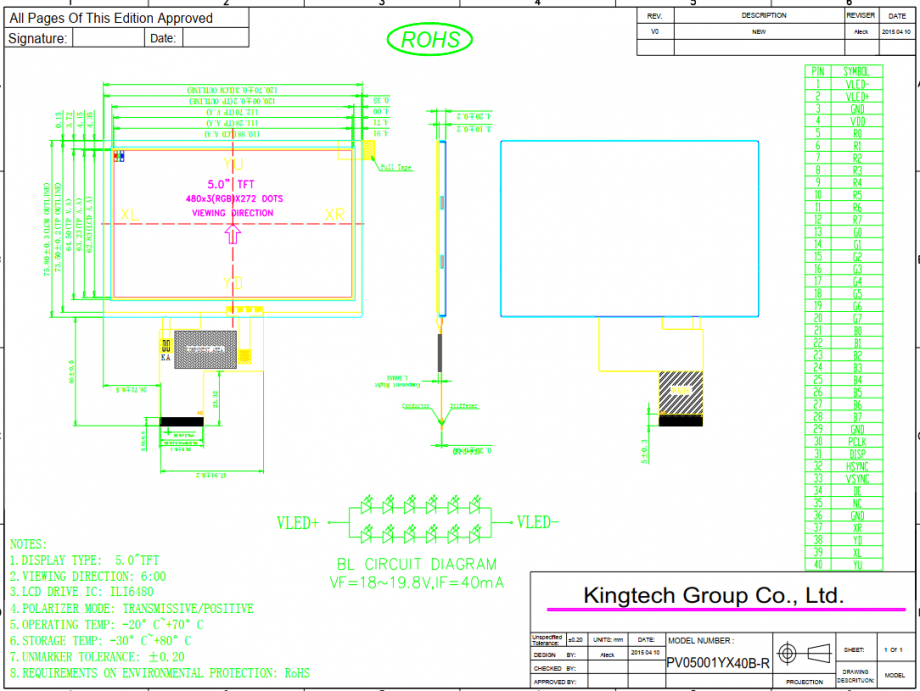Open the MODEL NUMBER title block cell
Image resolution: width=920 pixels, height=691 pixels.
(700, 640)
